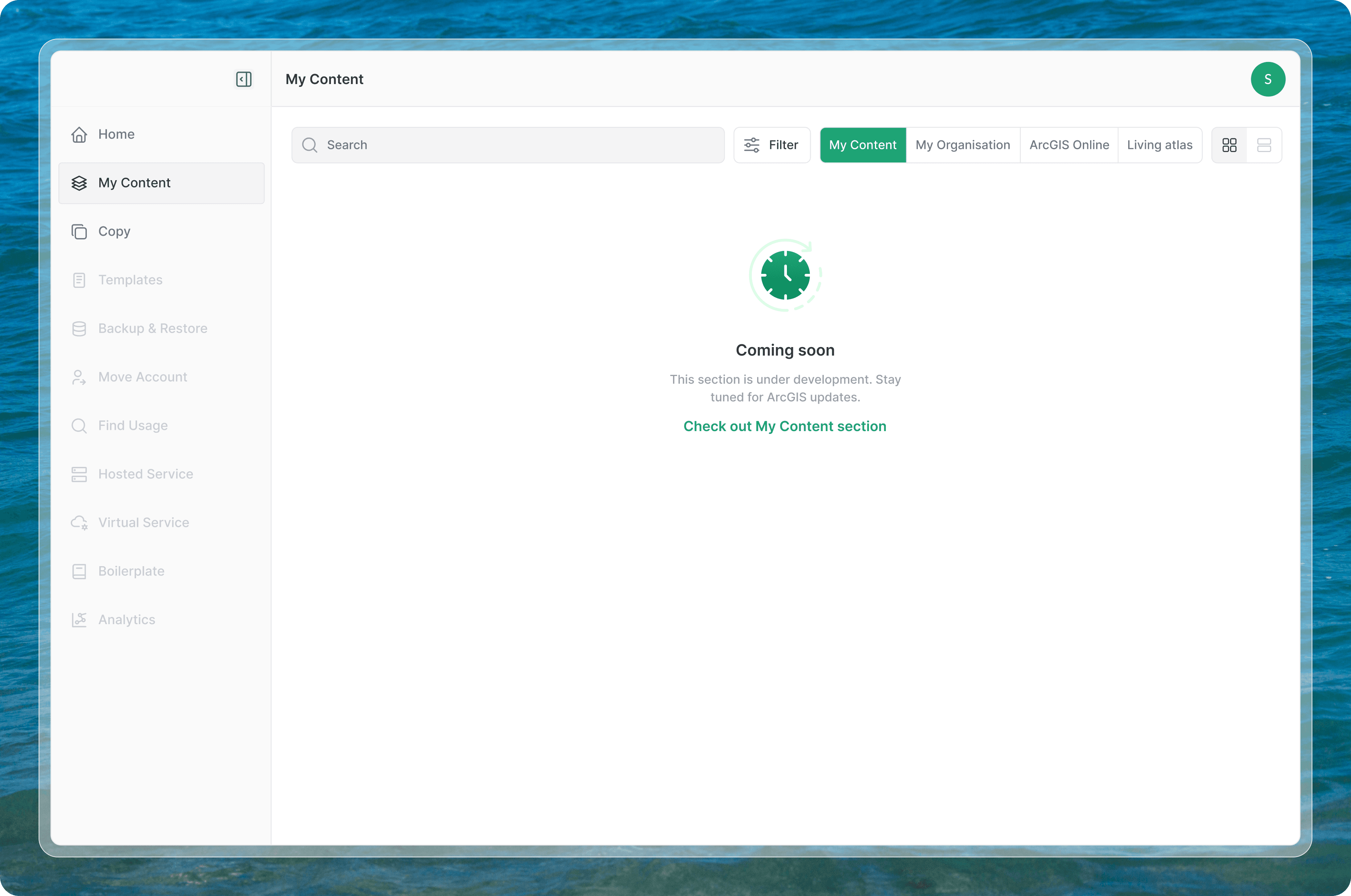Screen dimensions: 1351x896
Task: Switch to list view layout
Action: 1264,145
